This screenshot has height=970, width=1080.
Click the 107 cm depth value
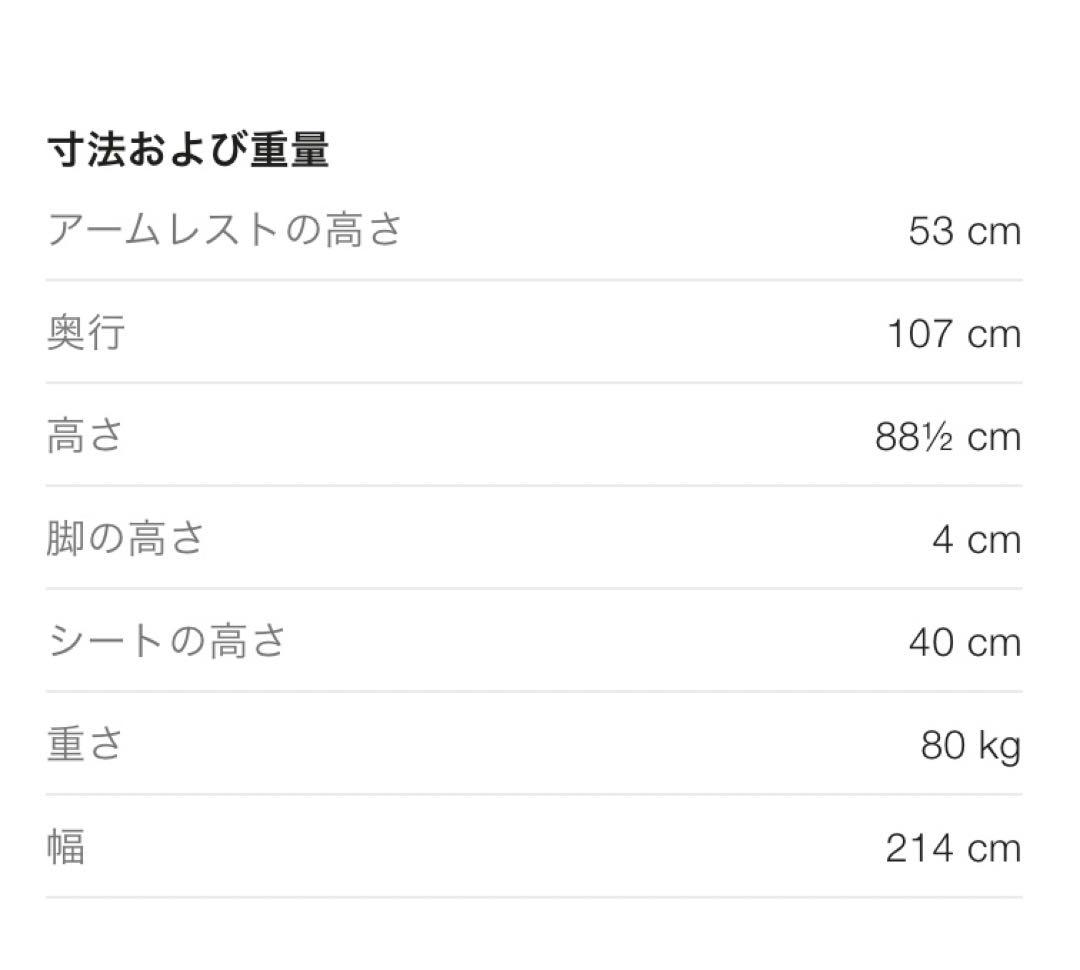[953, 334]
